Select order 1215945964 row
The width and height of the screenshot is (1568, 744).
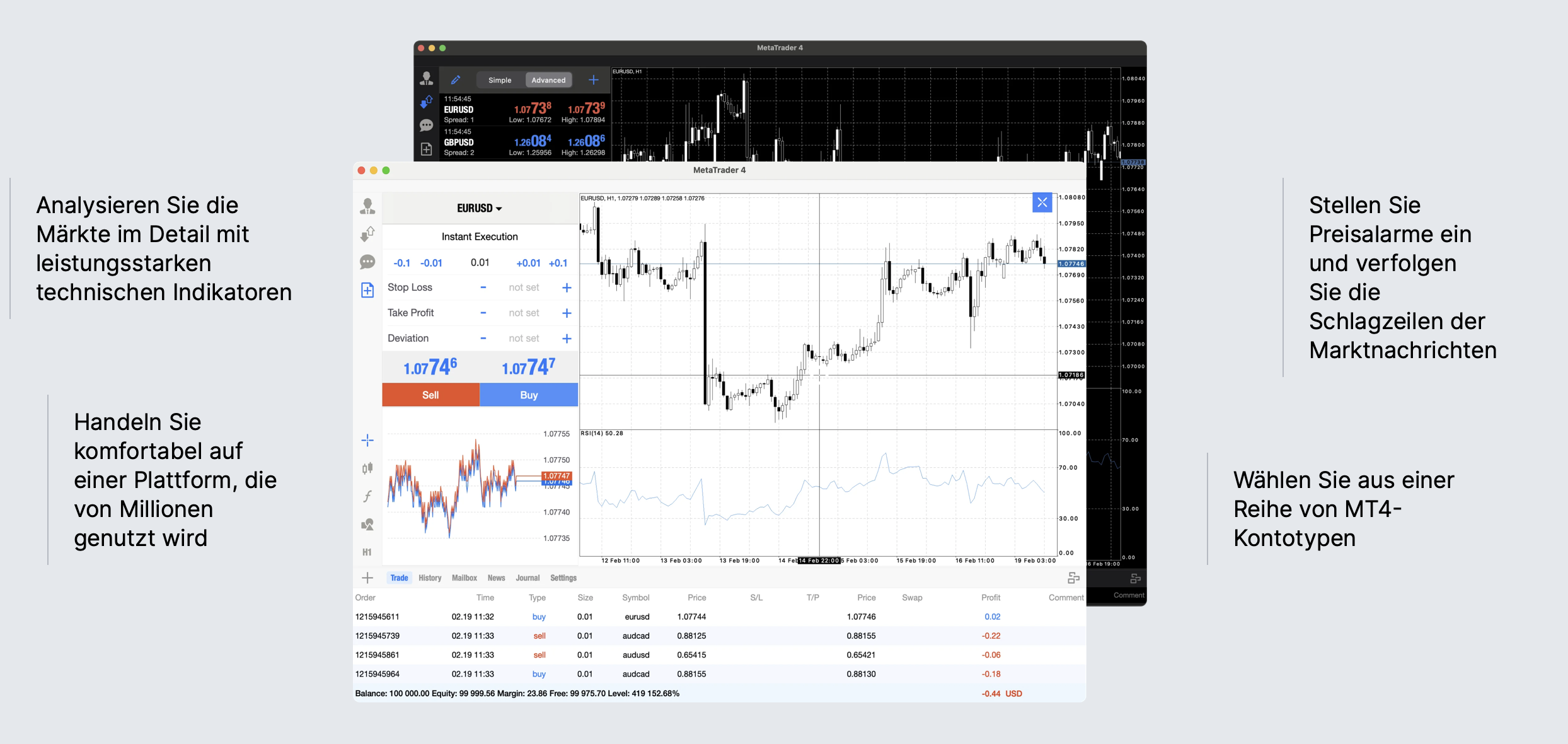click(x=719, y=674)
